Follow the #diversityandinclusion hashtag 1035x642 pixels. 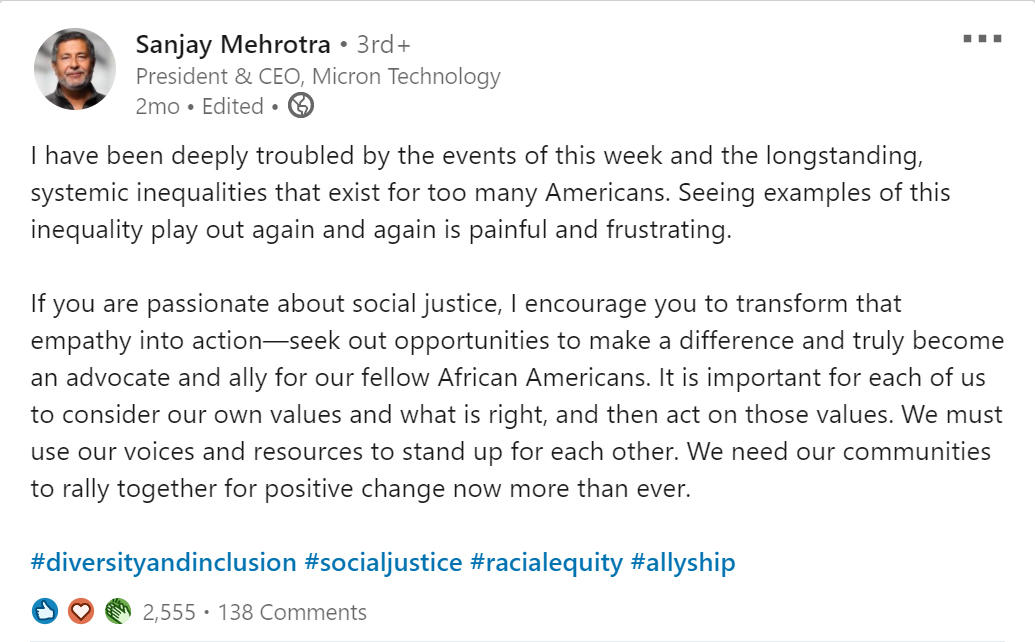click(164, 563)
